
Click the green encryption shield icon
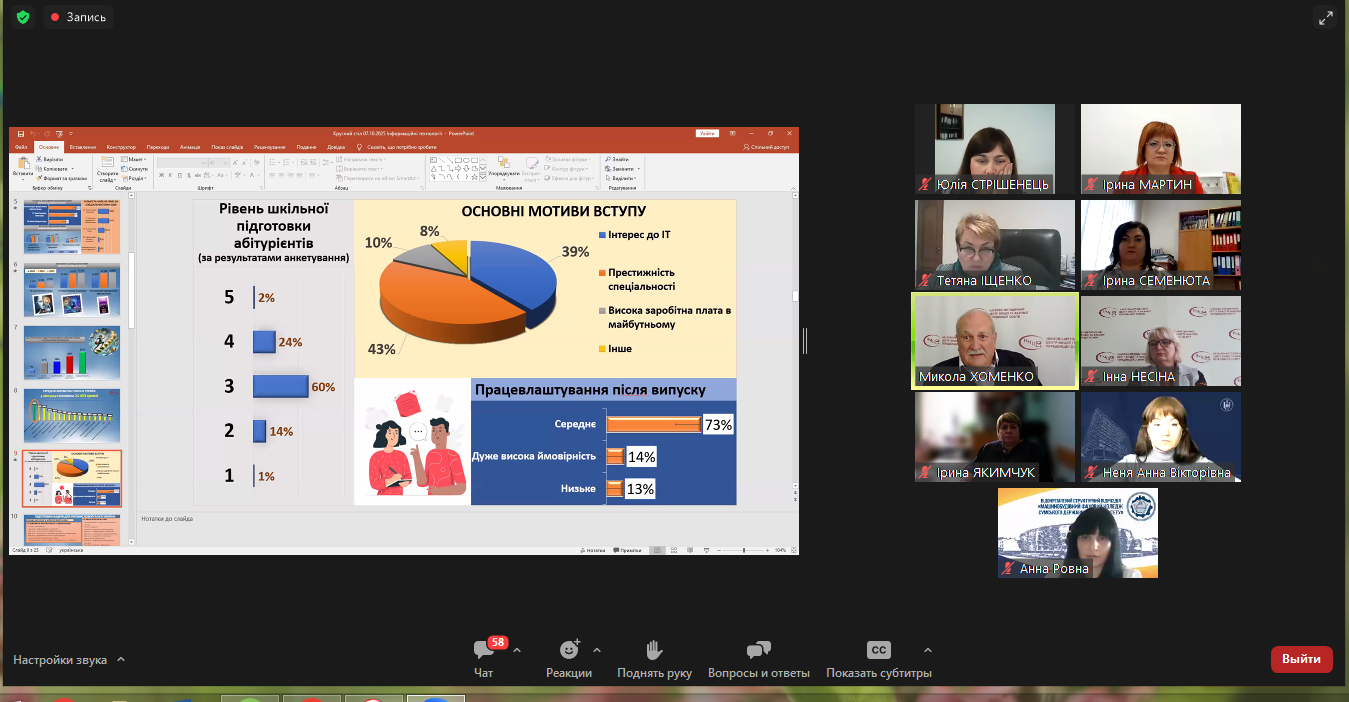pyautogui.click(x=23, y=17)
